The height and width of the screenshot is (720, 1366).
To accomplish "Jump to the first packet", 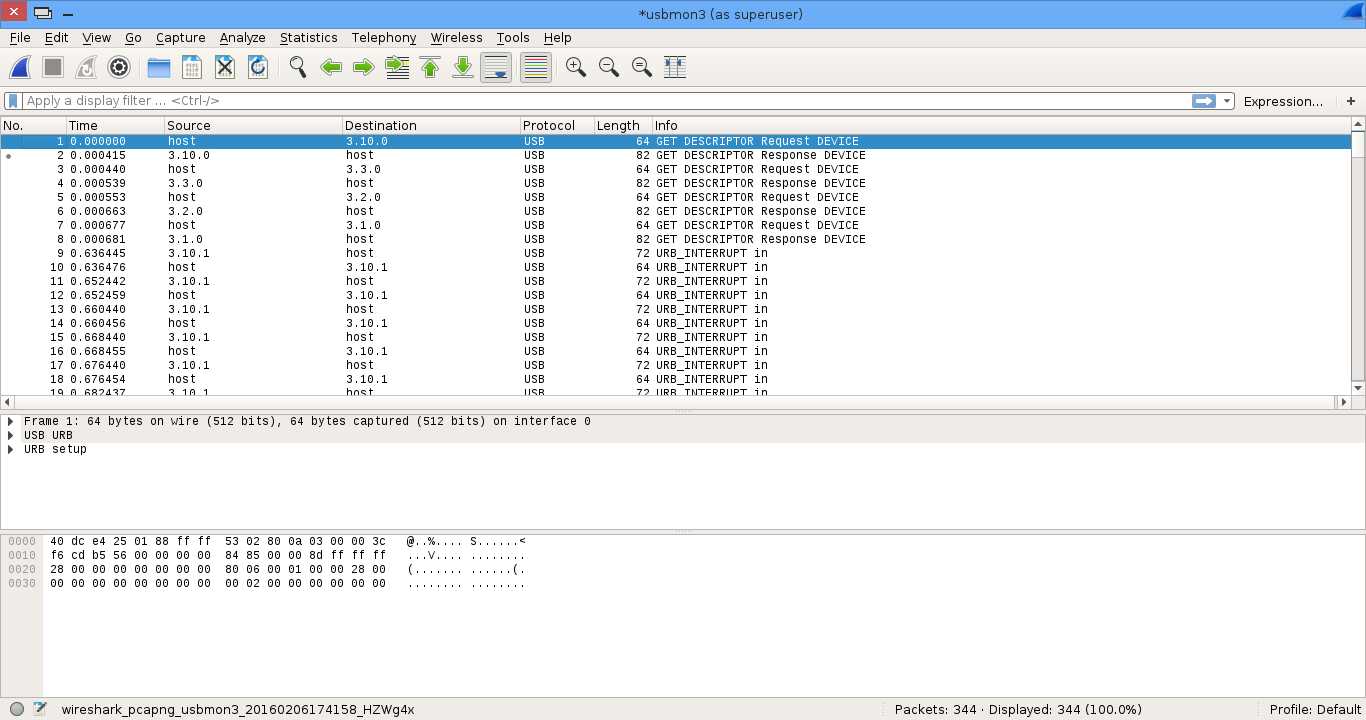I will coord(430,67).
